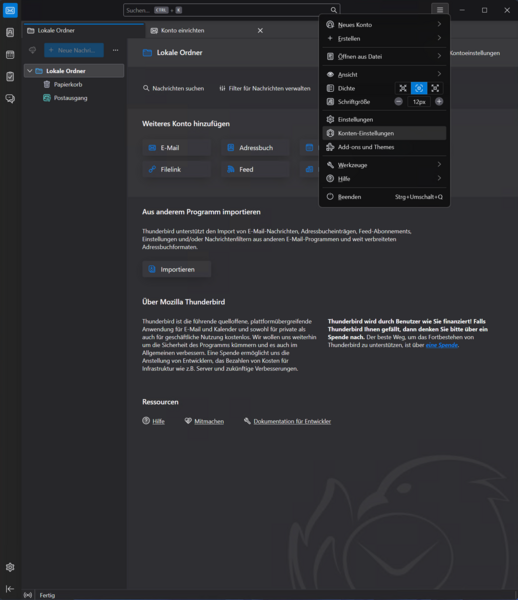Select relaxed density icon

pos(435,88)
